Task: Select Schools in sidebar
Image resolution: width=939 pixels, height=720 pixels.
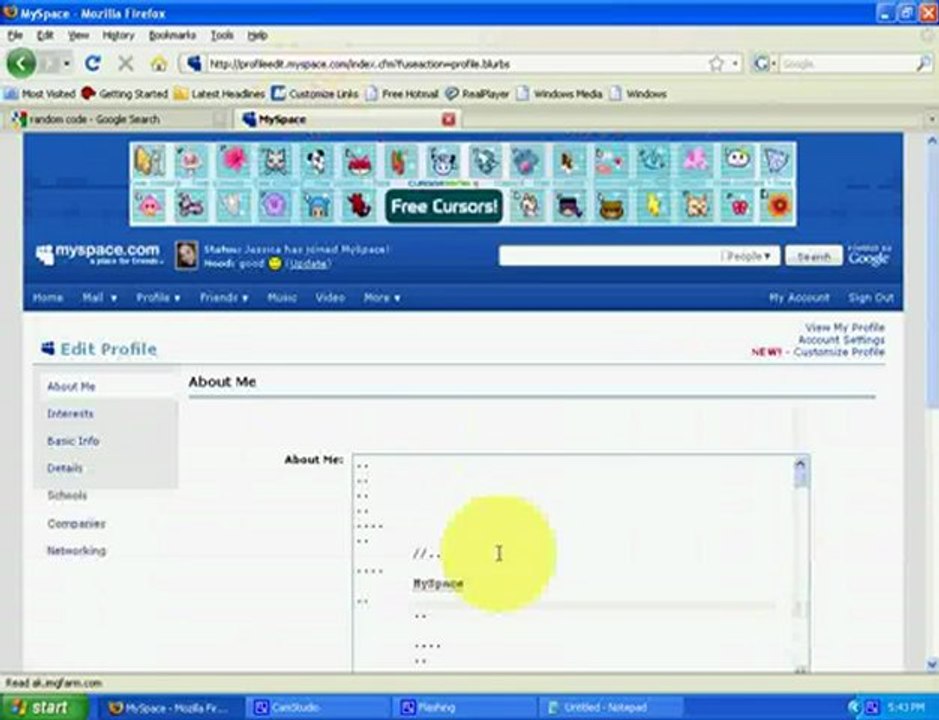Action: (67, 495)
